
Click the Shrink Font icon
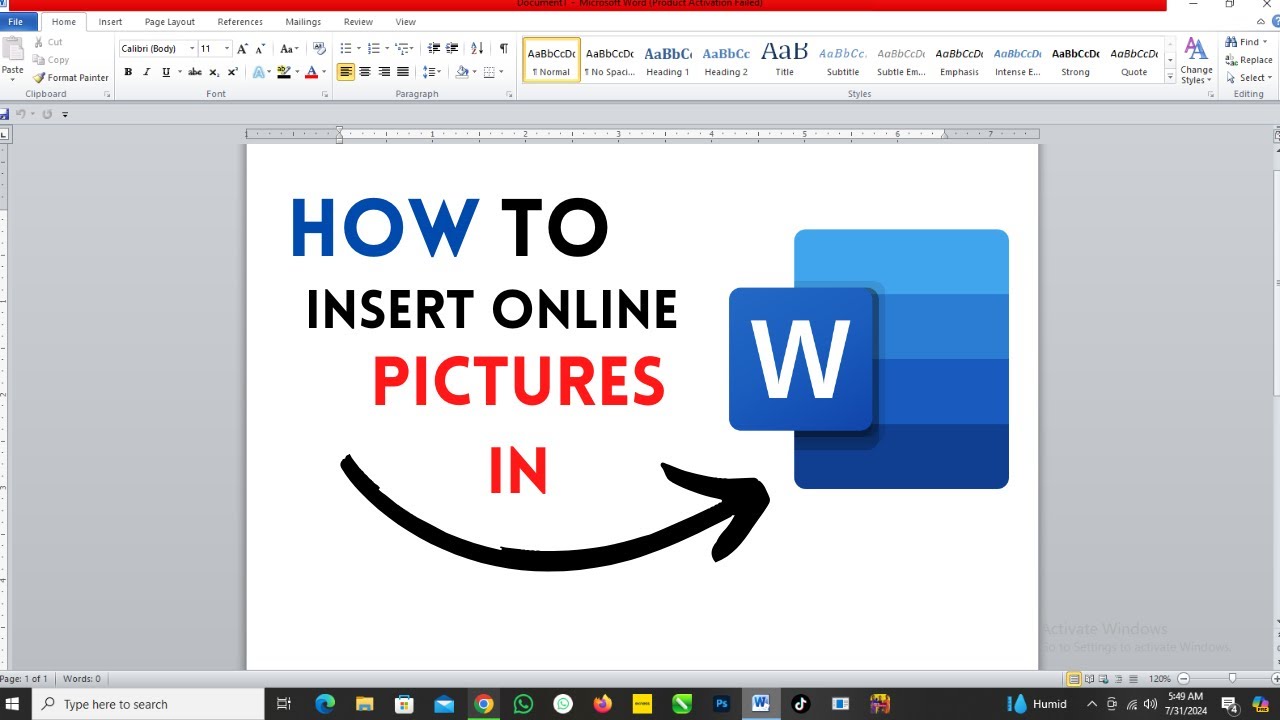pyautogui.click(x=260, y=48)
